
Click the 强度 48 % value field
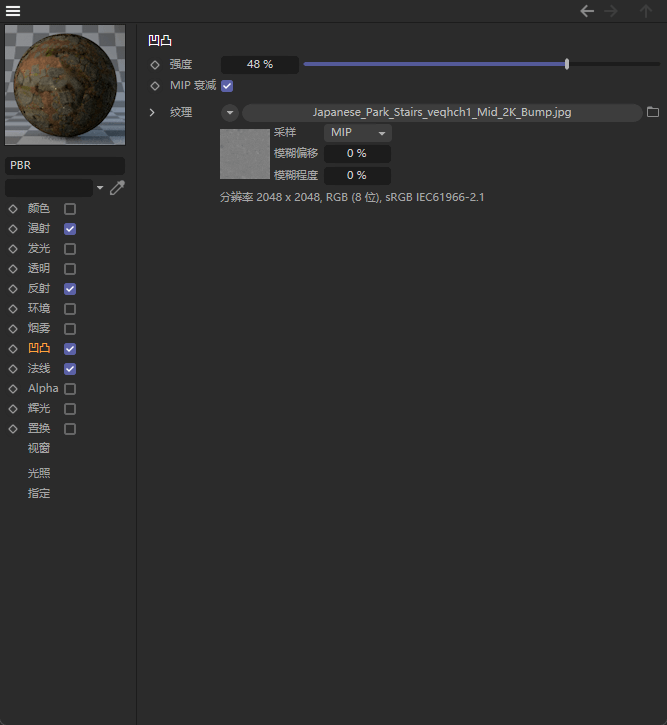pyautogui.click(x=260, y=65)
